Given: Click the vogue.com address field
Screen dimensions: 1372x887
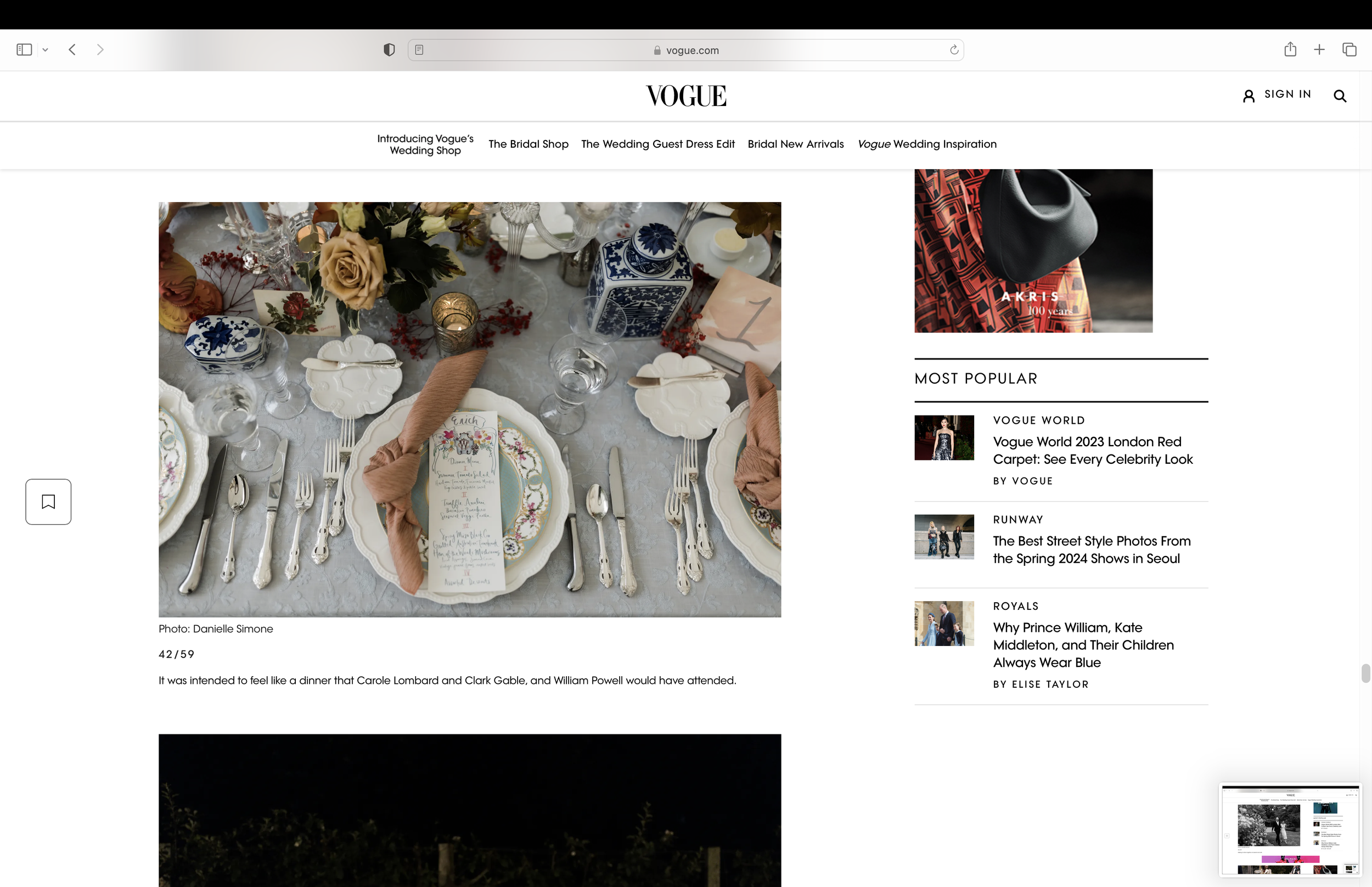Looking at the screenshot, I should (685, 50).
